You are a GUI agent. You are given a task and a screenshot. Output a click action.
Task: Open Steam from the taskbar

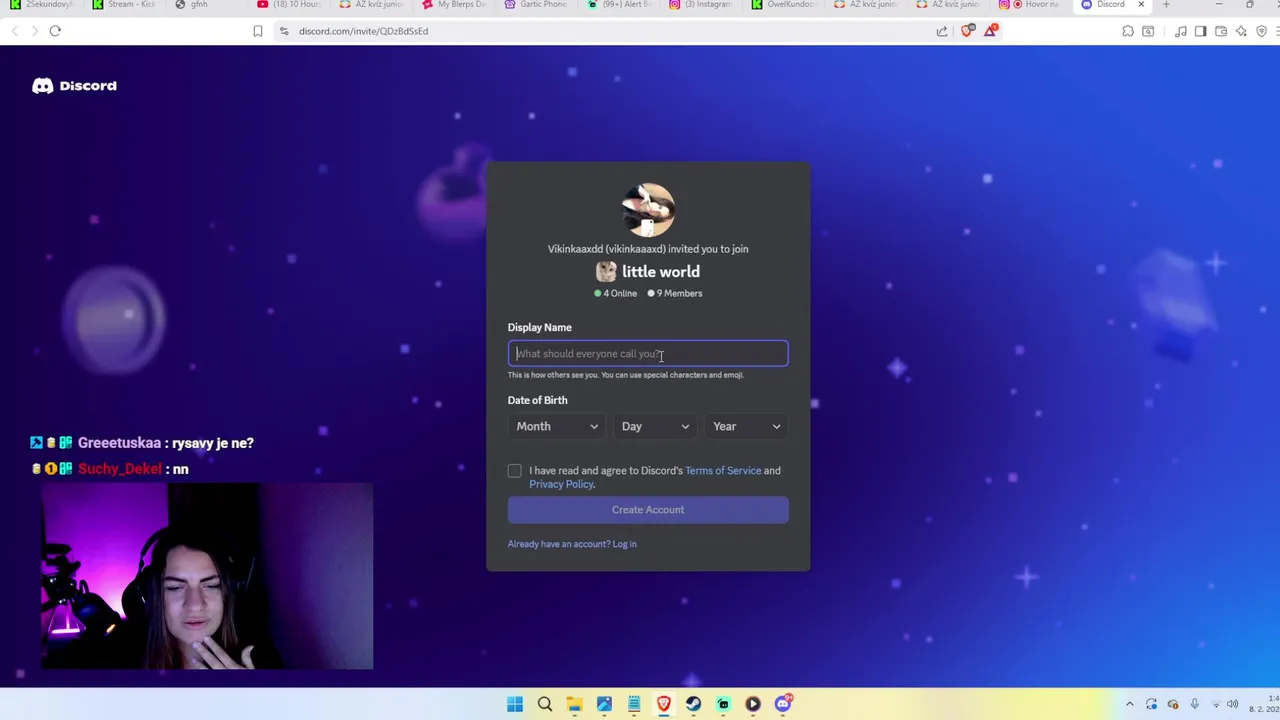point(693,704)
